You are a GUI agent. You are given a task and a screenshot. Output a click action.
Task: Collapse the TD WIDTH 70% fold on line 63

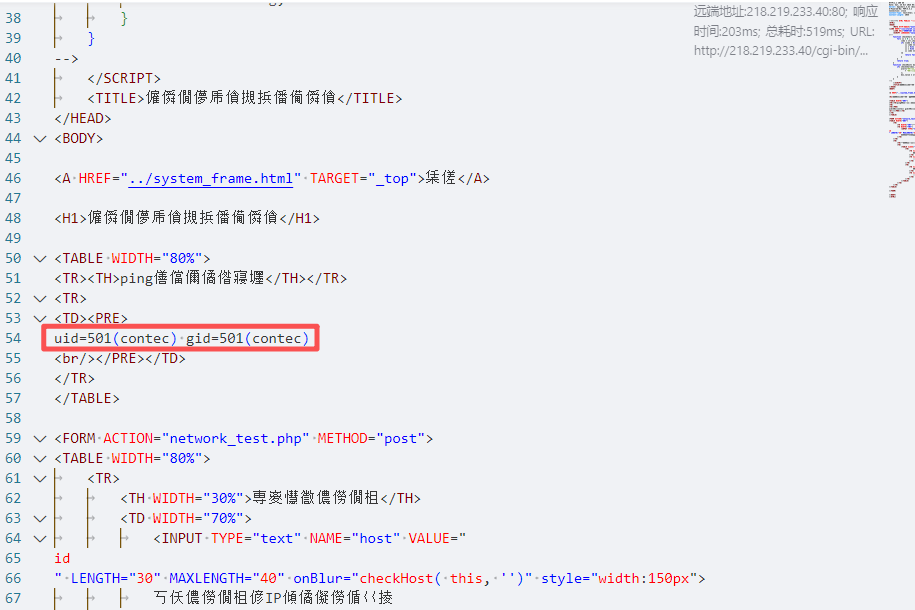point(40,518)
